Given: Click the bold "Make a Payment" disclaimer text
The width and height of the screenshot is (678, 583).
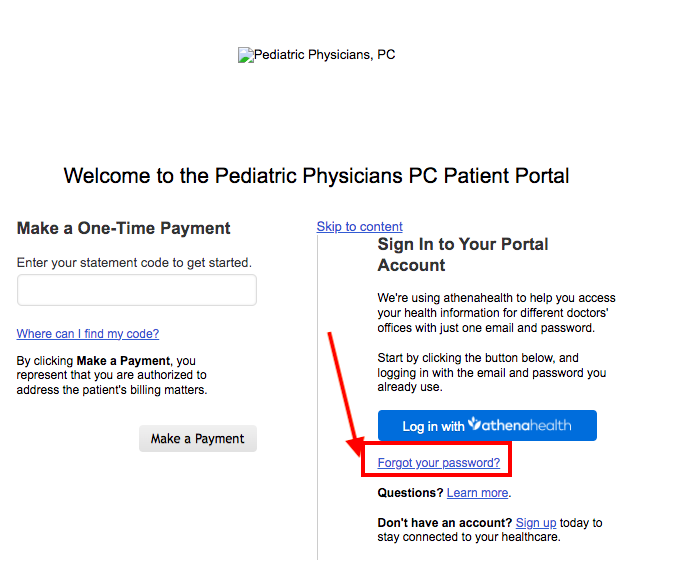Looking at the screenshot, I should pos(123,361).
